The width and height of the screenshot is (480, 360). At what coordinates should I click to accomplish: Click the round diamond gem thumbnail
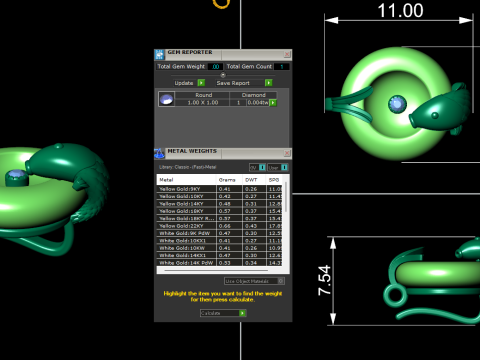166,99
